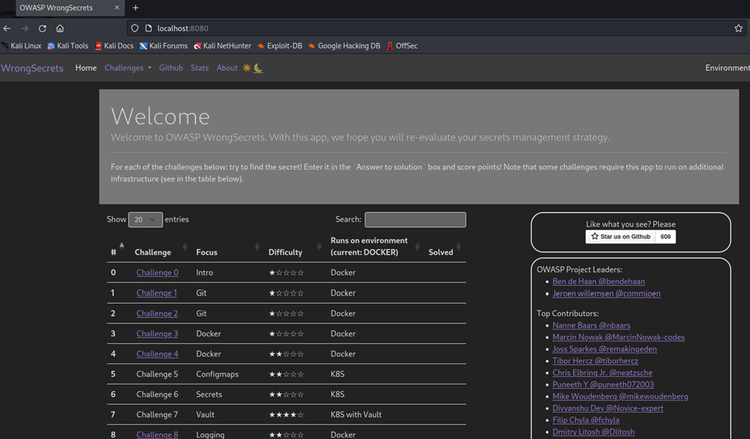
Task: Click the 608 star count badge
Action: tap(666, 237)
